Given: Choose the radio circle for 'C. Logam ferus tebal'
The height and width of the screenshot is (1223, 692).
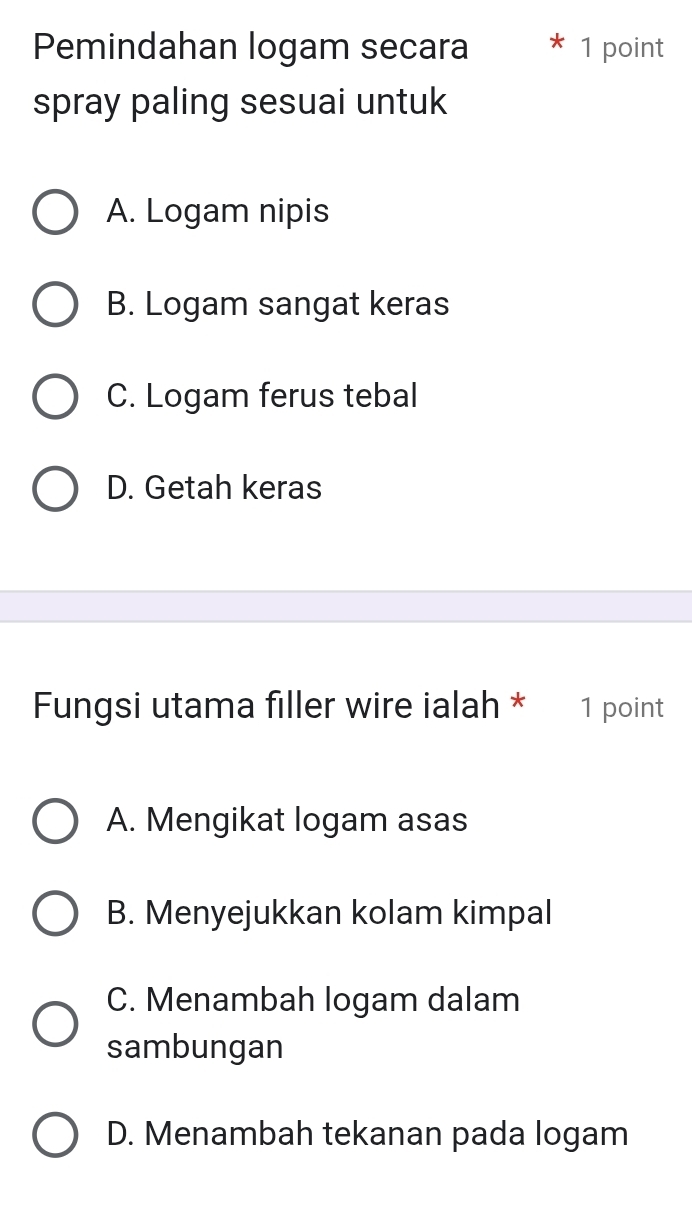Looking at the screenshot, I should pyautogui.click(x=55, y=396).
